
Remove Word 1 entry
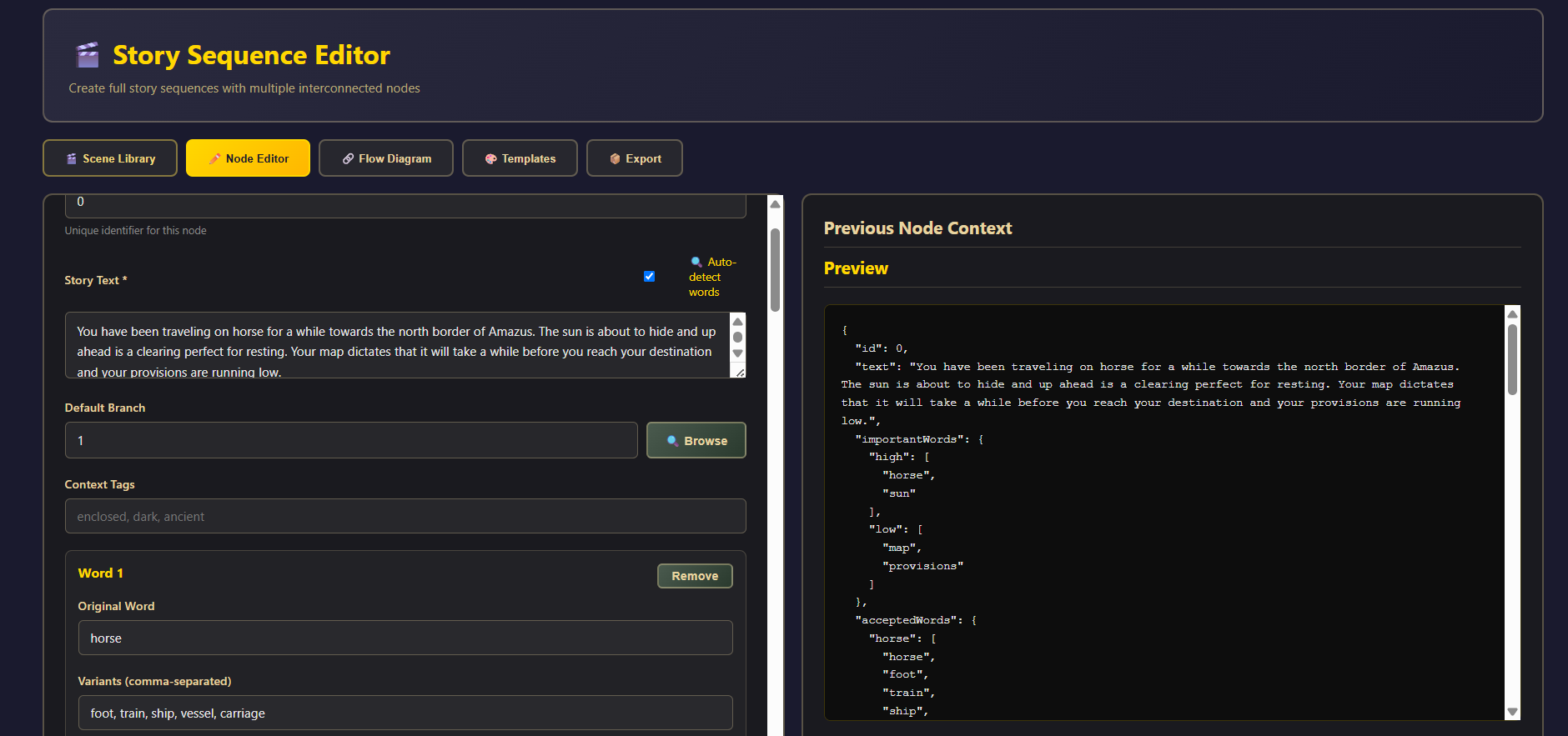coord(695,576)
